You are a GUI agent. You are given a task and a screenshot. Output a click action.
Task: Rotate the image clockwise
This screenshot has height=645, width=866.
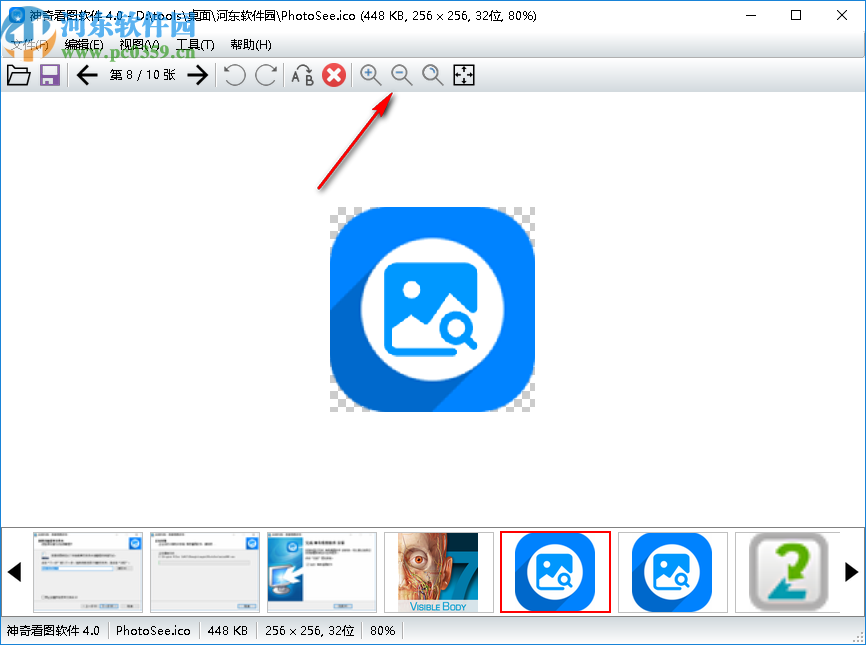coord(266,75)
